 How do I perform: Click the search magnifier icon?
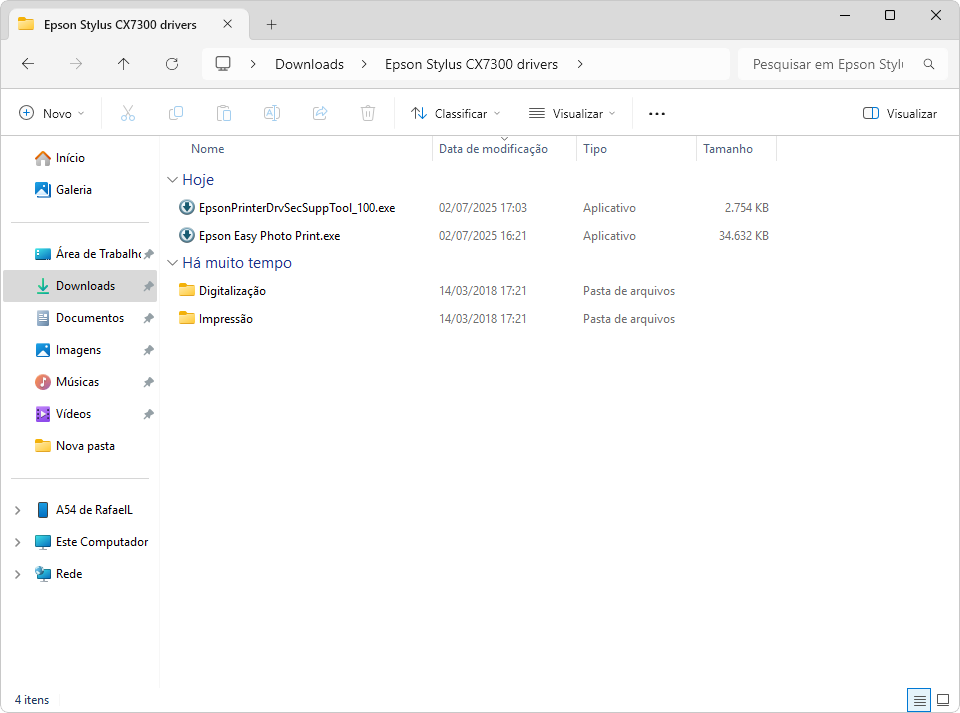point(929,64)
